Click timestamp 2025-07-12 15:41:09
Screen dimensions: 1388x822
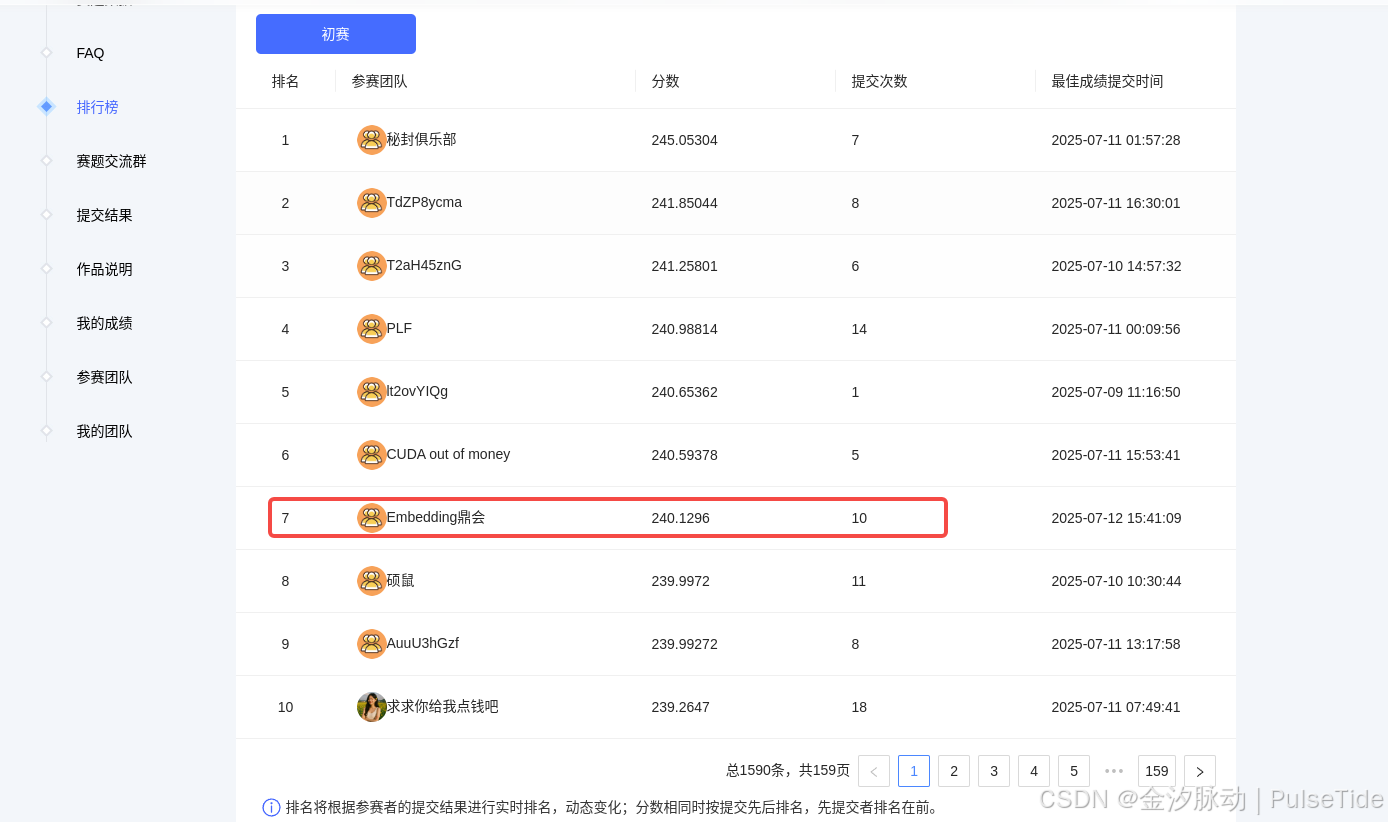[x=1116, y=518]
